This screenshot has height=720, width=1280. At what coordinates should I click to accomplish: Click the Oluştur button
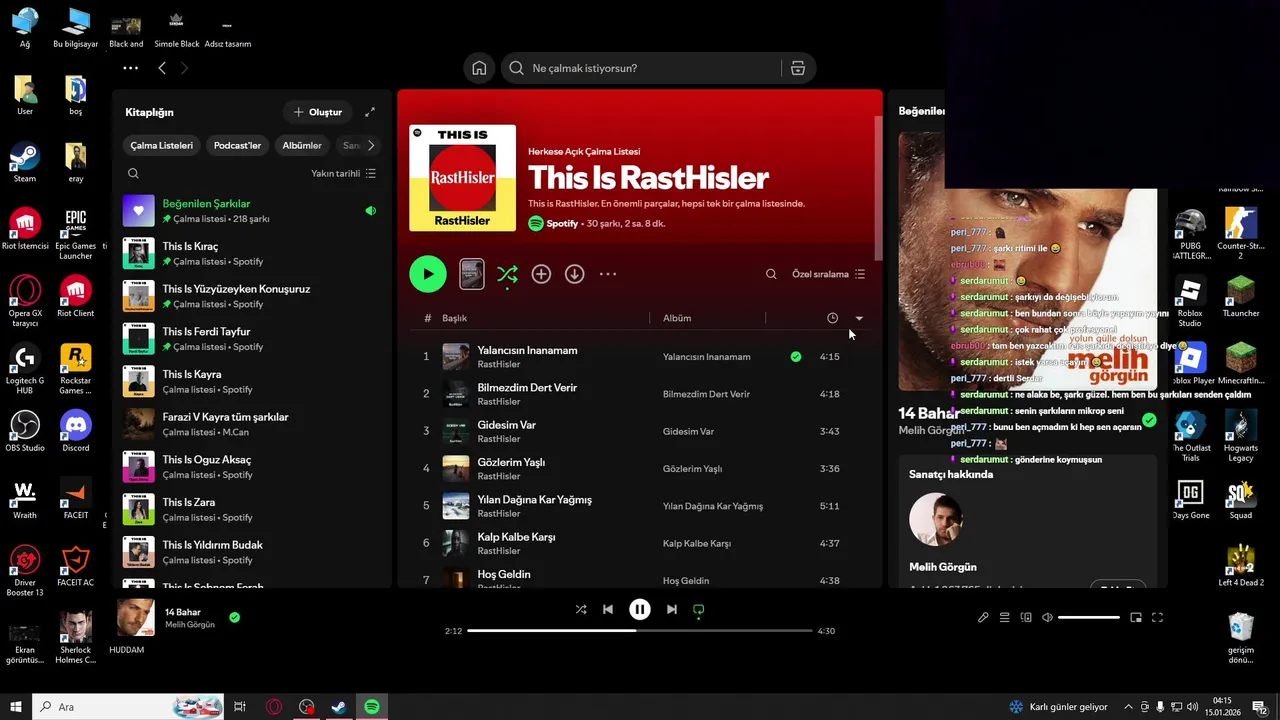tap(318, 112)
